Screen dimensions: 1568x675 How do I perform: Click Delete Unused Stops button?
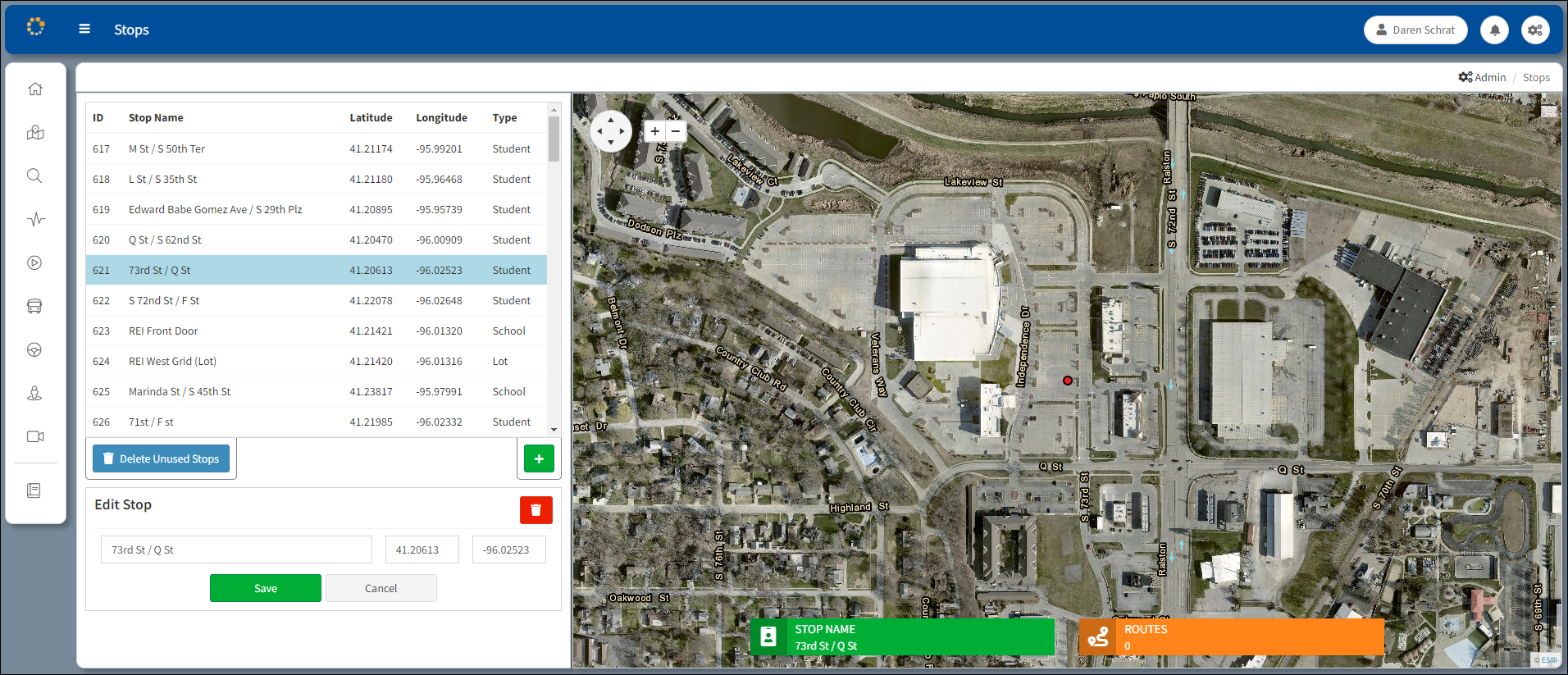click(x=161, y=458)
